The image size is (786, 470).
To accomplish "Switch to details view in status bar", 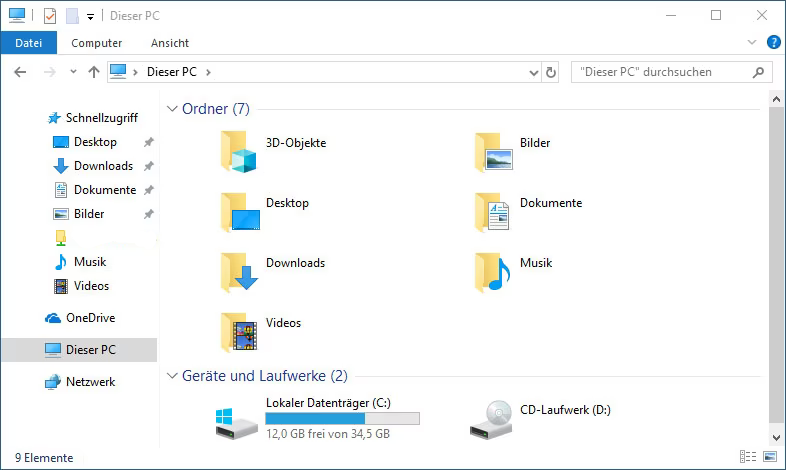I will click(x=746, y=458).
